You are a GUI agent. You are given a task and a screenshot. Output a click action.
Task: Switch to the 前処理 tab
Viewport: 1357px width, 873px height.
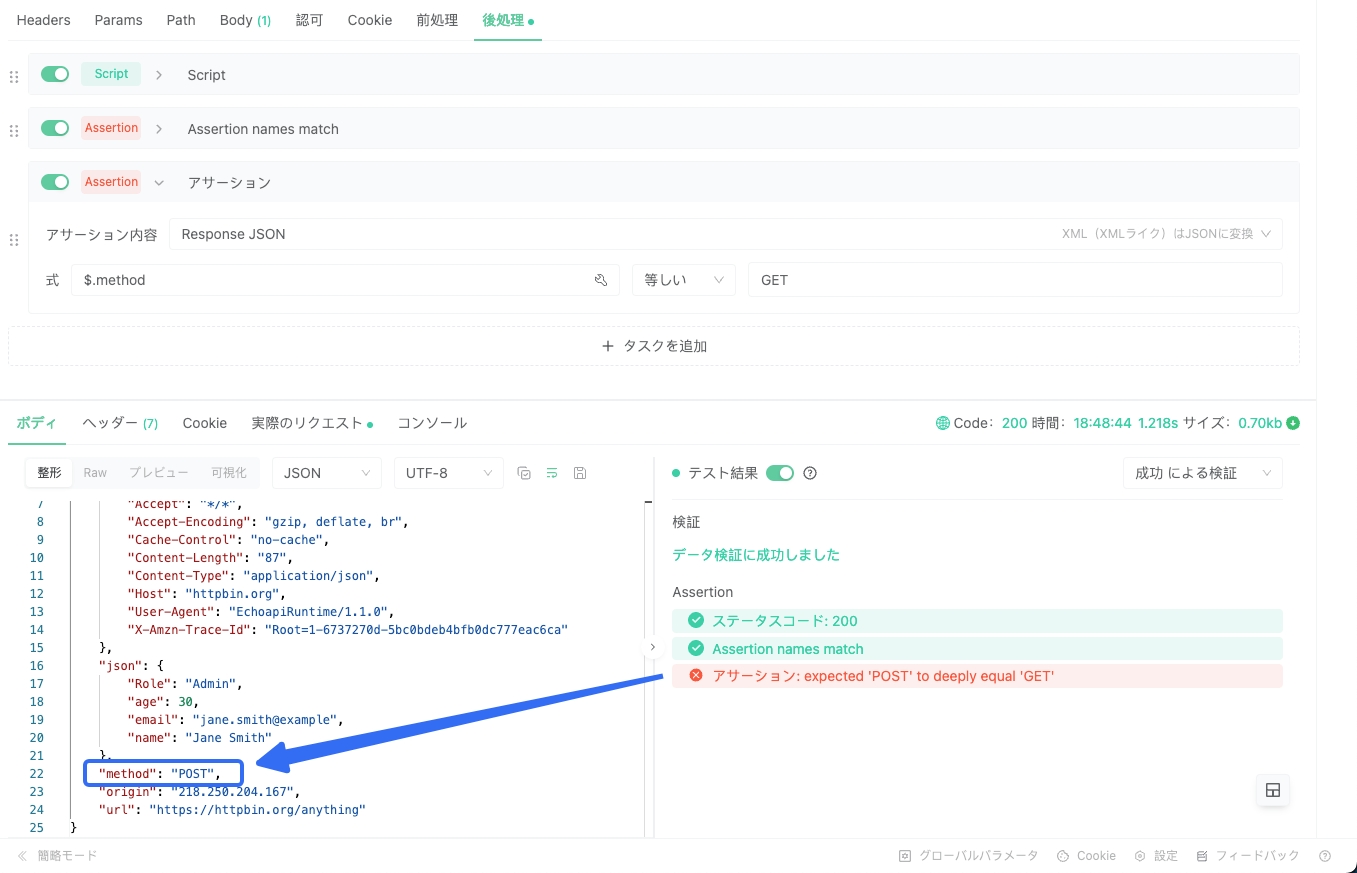click(437, 20)
